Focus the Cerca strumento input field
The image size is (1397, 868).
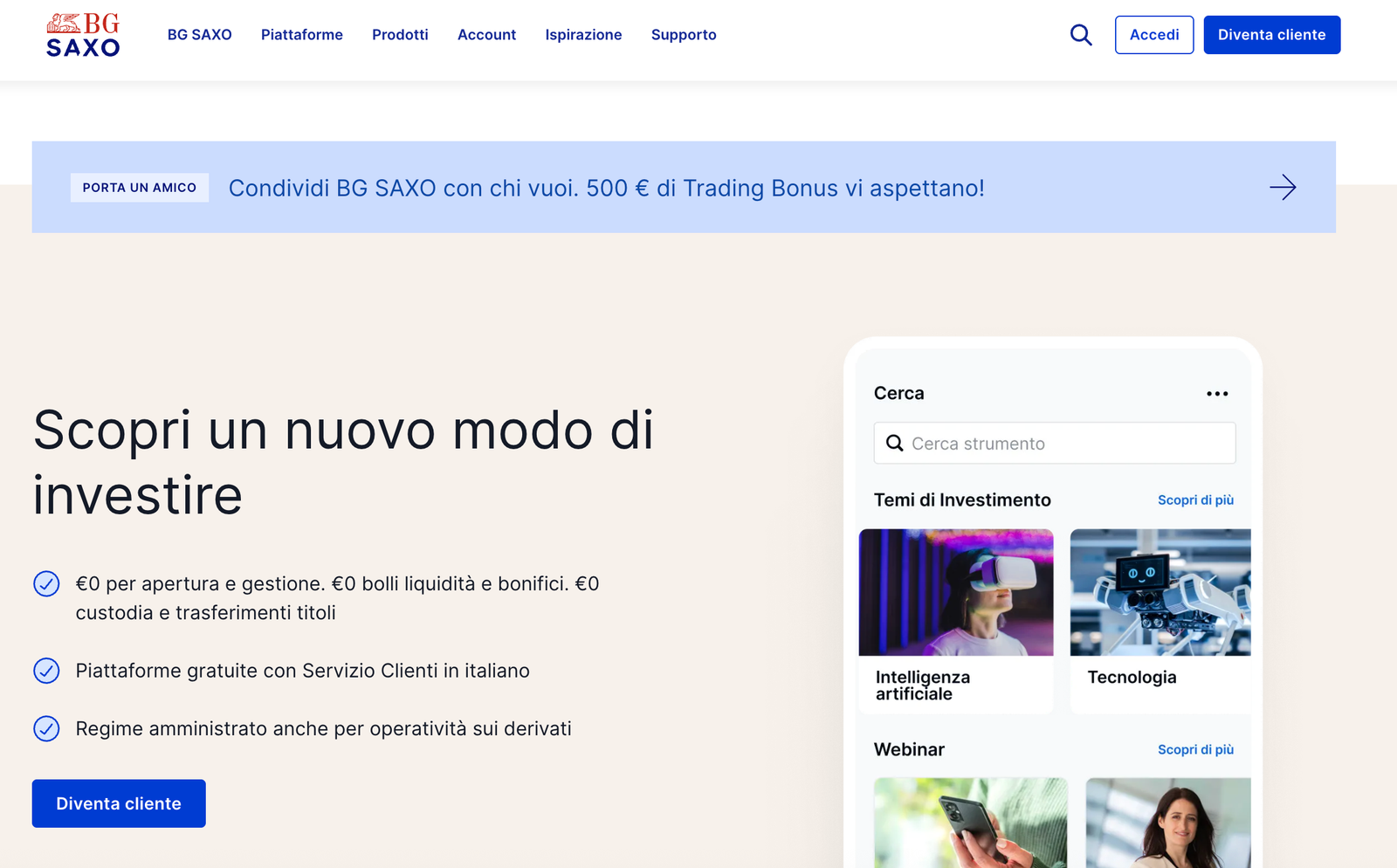pos(1055,444)
